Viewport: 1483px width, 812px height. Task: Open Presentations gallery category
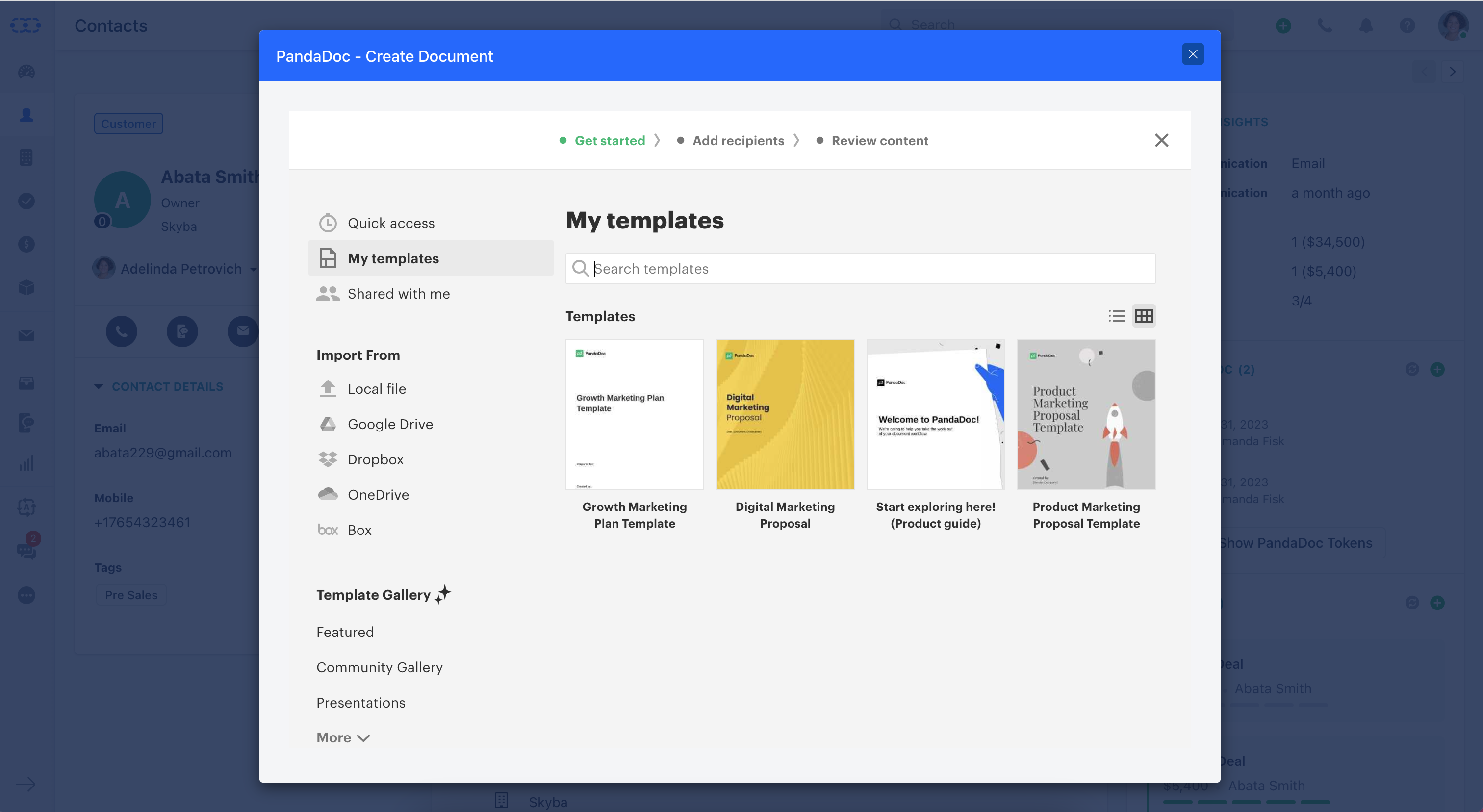[361, 703]
